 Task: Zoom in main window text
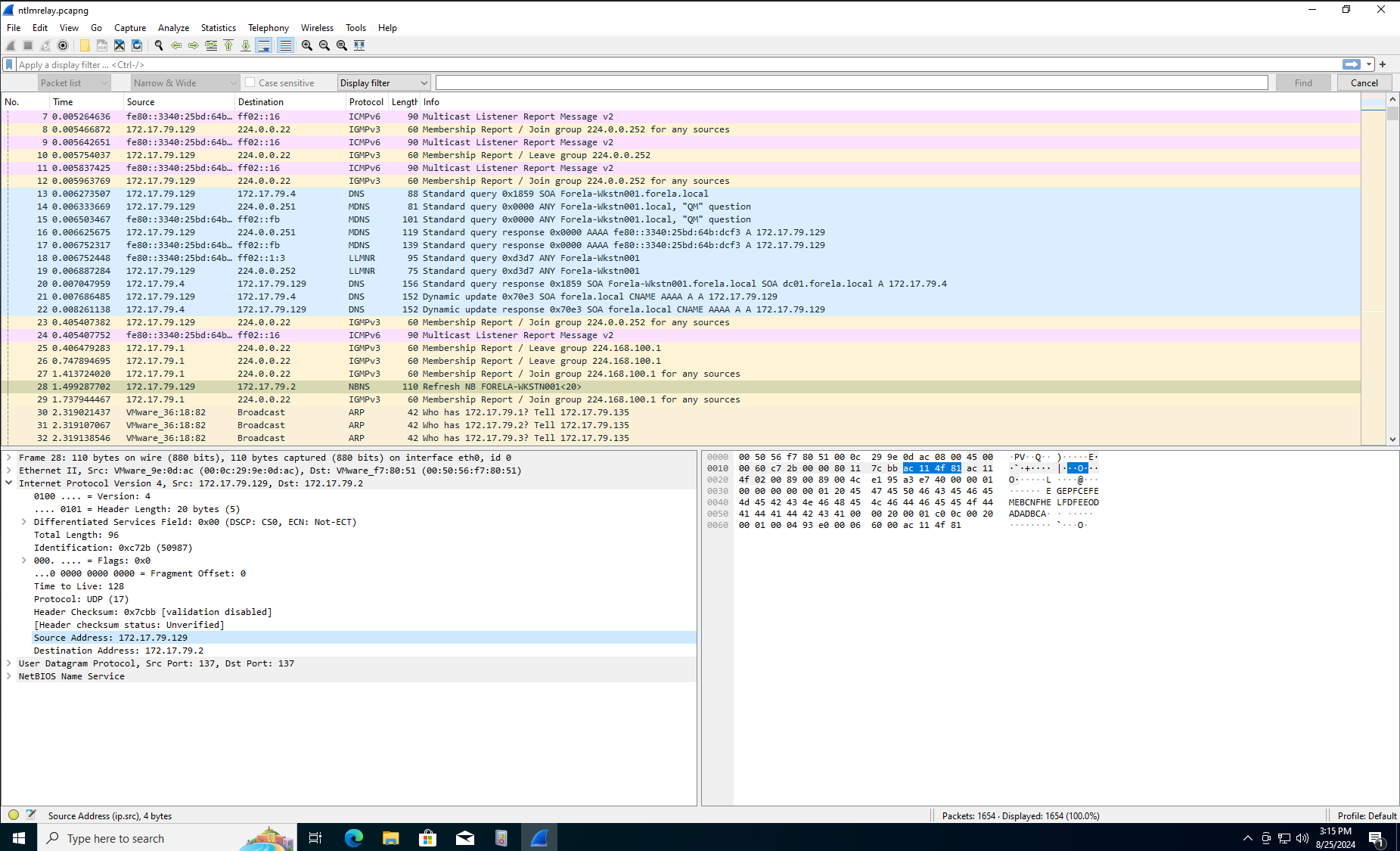(x=307, y=45)
